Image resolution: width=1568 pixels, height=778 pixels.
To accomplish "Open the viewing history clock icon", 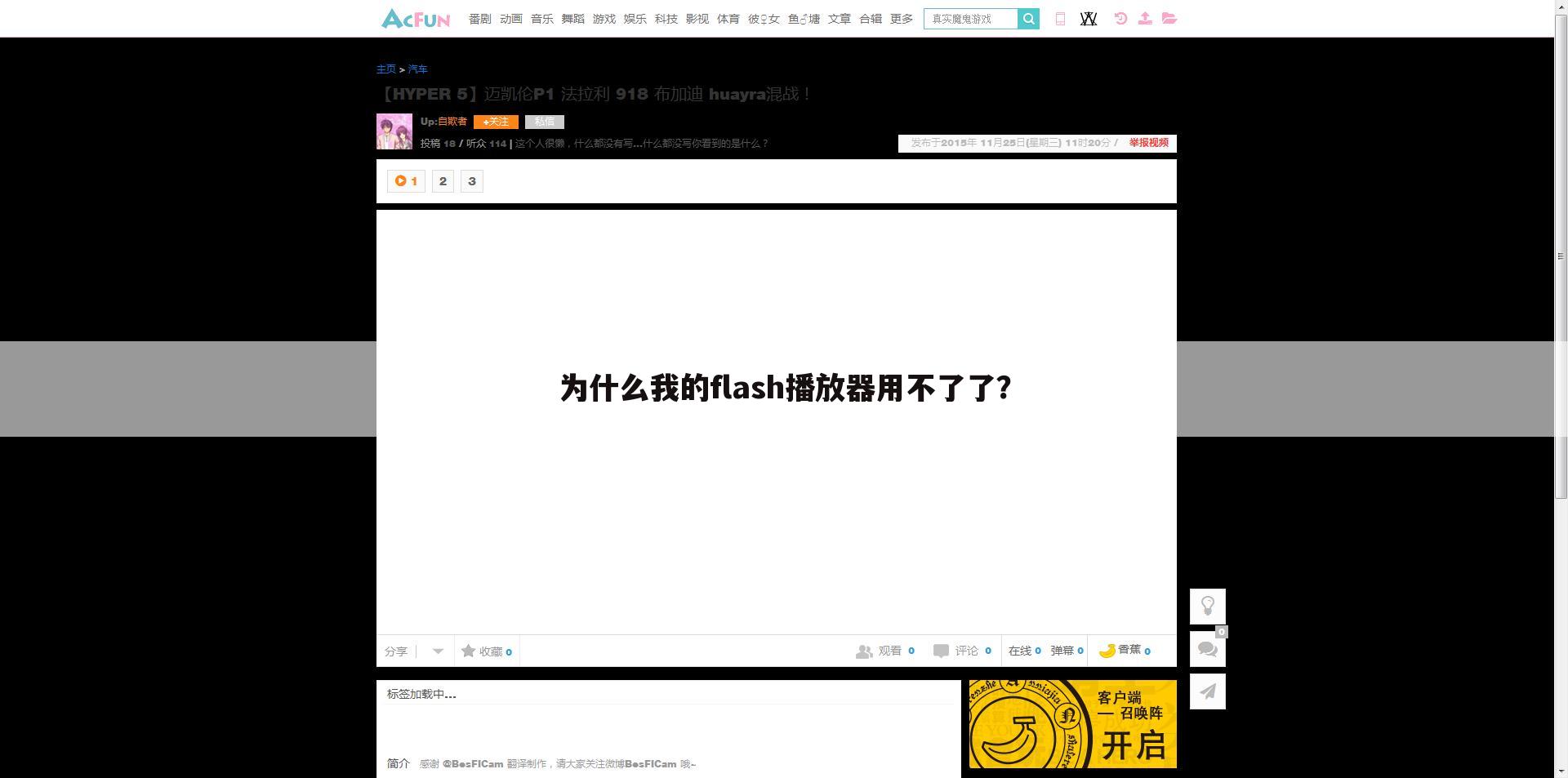I will 1120,18.
